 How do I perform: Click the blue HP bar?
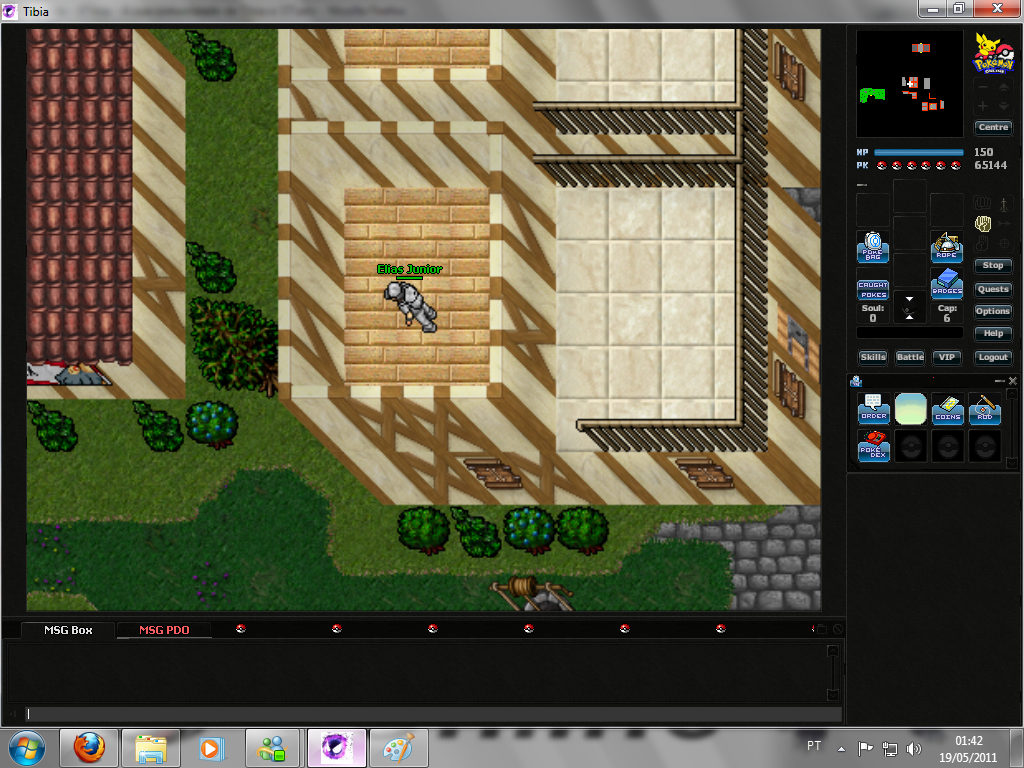click(x=918, y=152)
